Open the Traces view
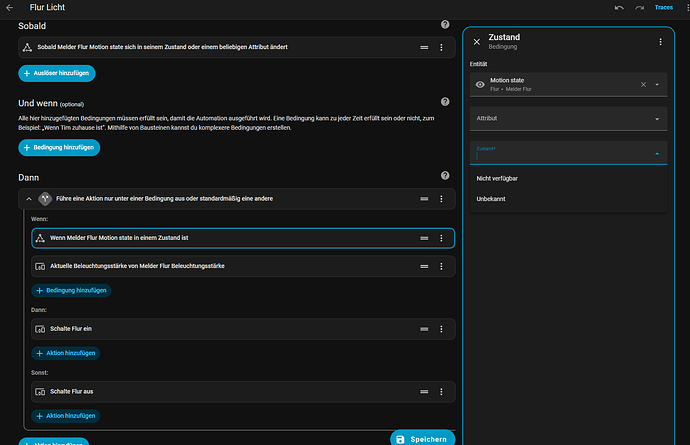The image size is (690, 445). pos(664,7)
